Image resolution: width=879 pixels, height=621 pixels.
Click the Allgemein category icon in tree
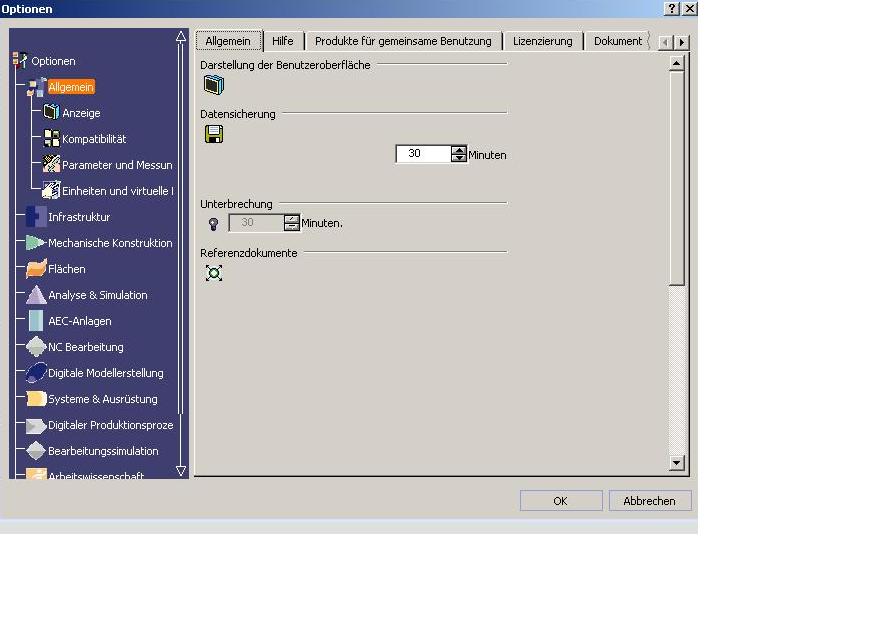pyautogui.click(x=37, y=87)
